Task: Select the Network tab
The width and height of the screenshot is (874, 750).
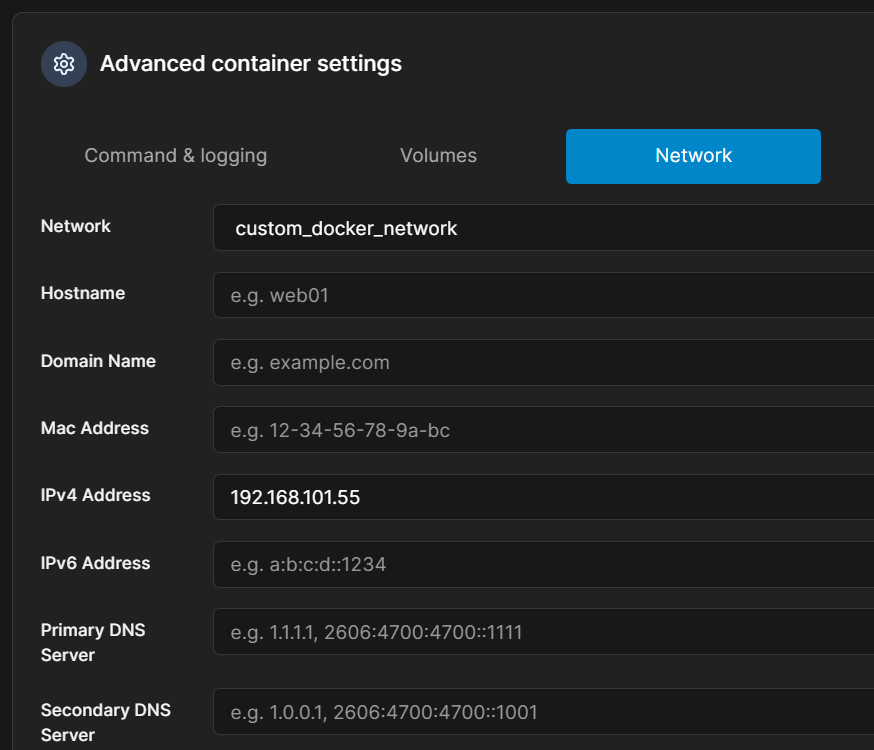Action: (x=693, y=156)
